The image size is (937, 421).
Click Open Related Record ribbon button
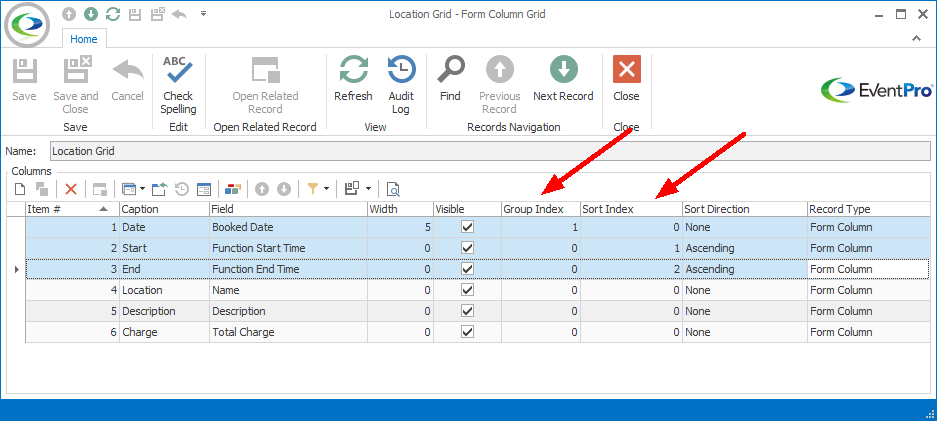[265, 85]
